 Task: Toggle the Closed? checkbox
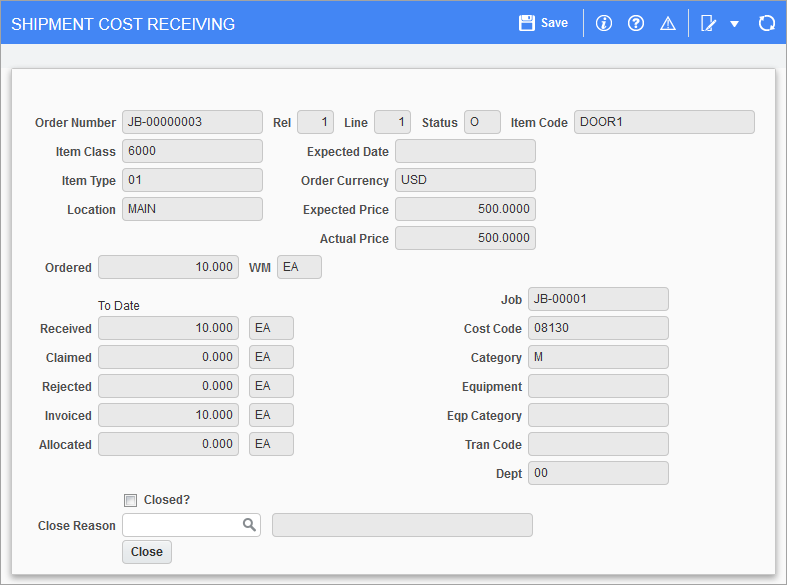pyautogui.click(x=130, y=500)
